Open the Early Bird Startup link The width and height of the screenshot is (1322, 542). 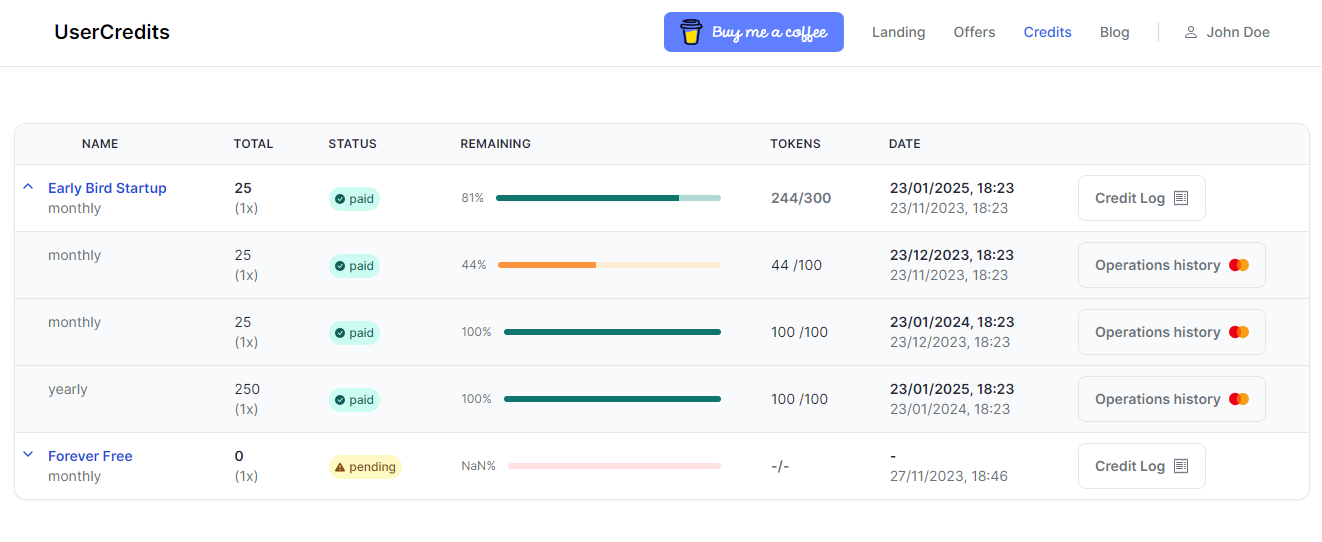point(107,188)
